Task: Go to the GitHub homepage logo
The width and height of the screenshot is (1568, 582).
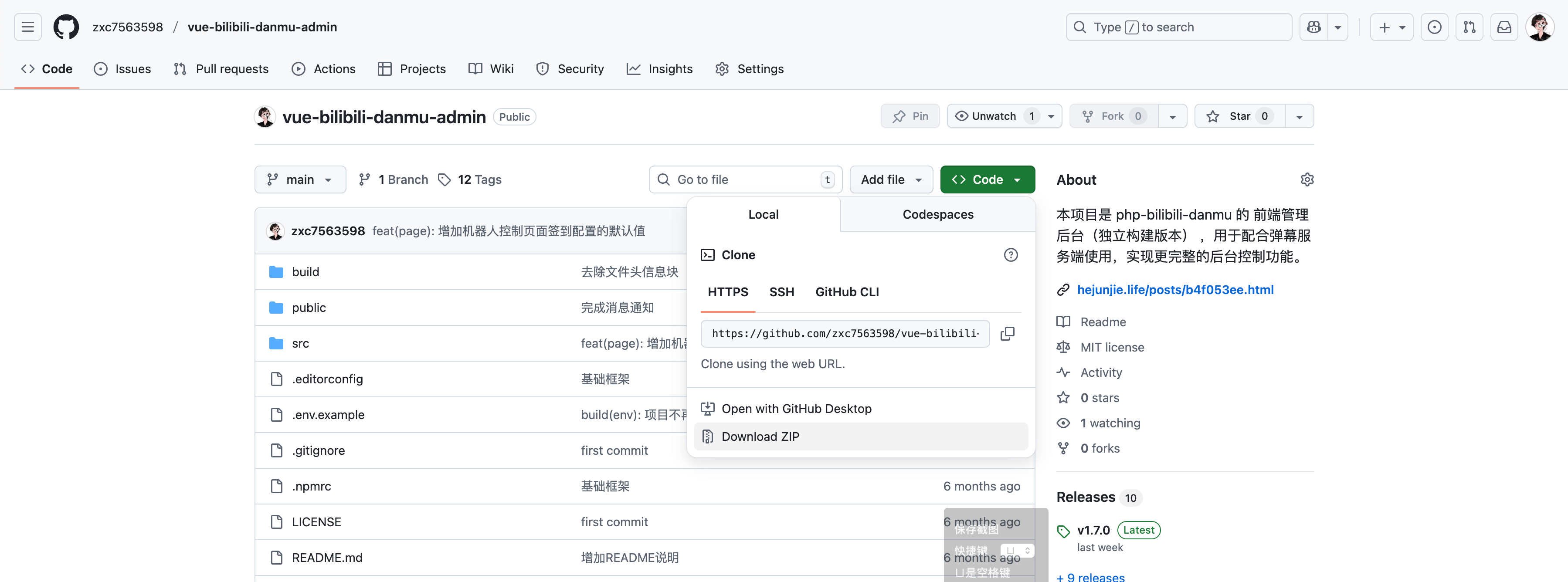Action: pyautogui.click(x=66, y=27)
